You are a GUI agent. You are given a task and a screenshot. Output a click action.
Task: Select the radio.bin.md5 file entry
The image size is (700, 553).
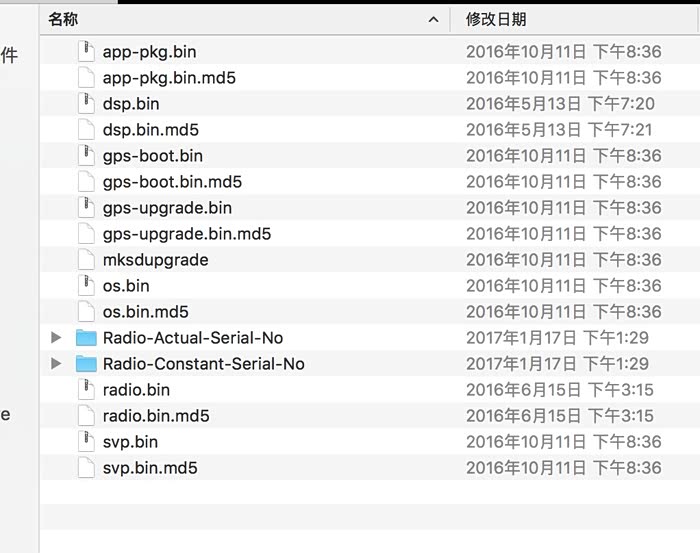tap(156, 416)
